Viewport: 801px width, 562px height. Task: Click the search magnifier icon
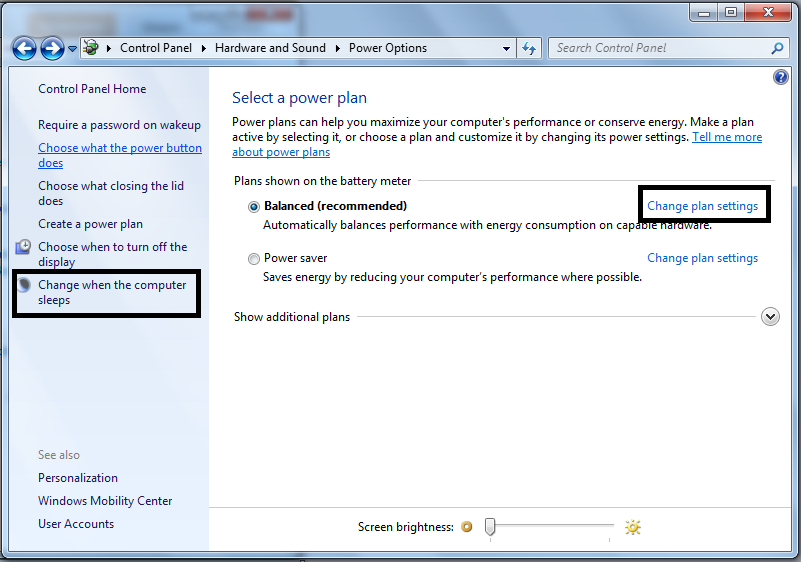click(777, 48)
